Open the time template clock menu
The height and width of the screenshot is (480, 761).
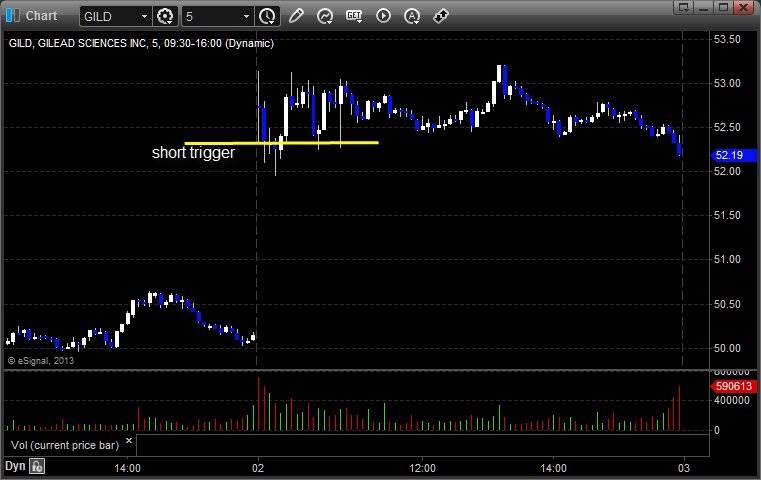point(267,17)
